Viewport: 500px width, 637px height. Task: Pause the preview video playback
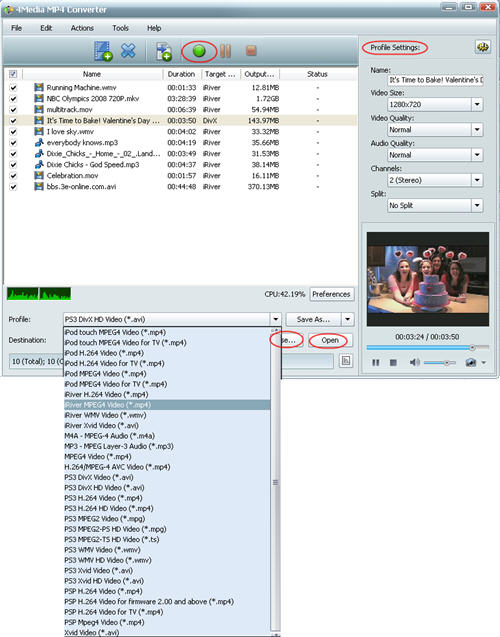[376, 362]
